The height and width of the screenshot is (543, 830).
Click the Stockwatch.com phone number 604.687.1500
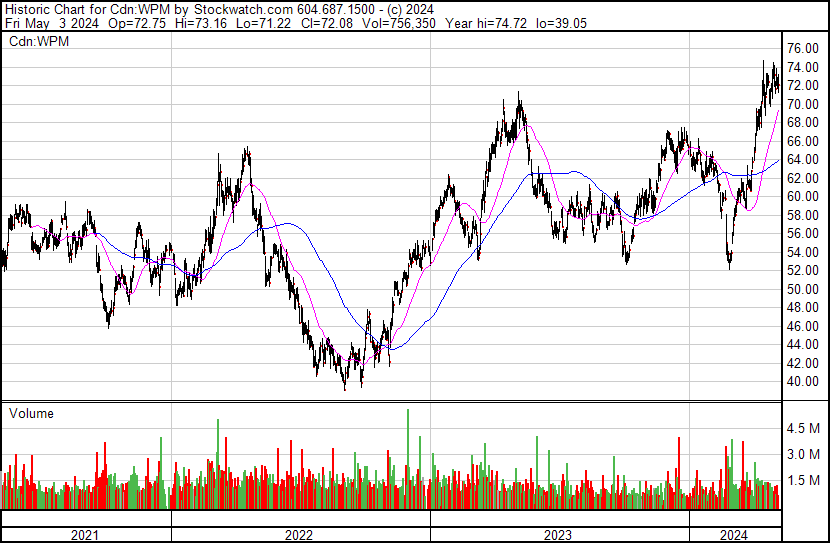[336, 10]
